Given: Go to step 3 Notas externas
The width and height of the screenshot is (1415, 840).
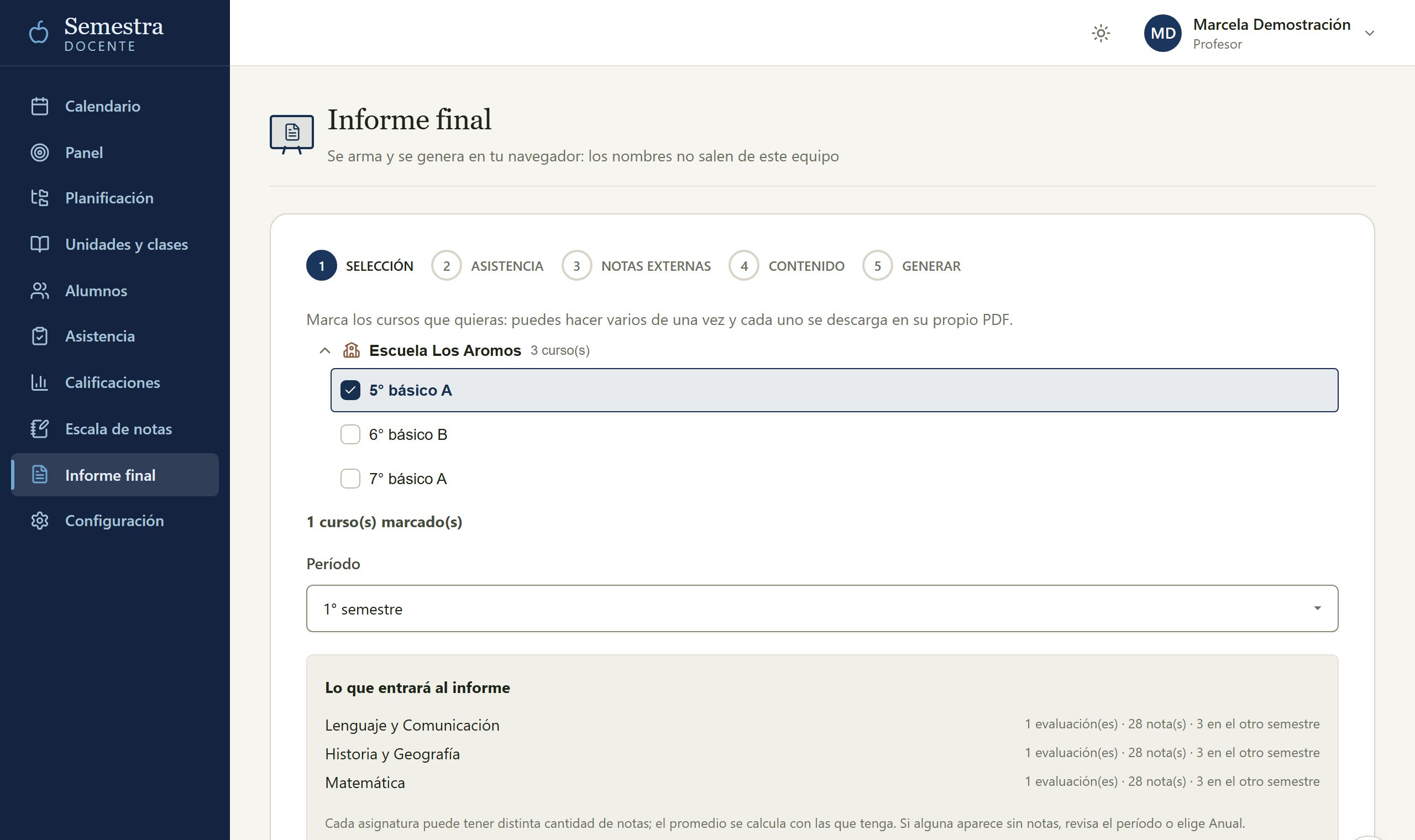Looking at the screenshot, I should [636, 265].
